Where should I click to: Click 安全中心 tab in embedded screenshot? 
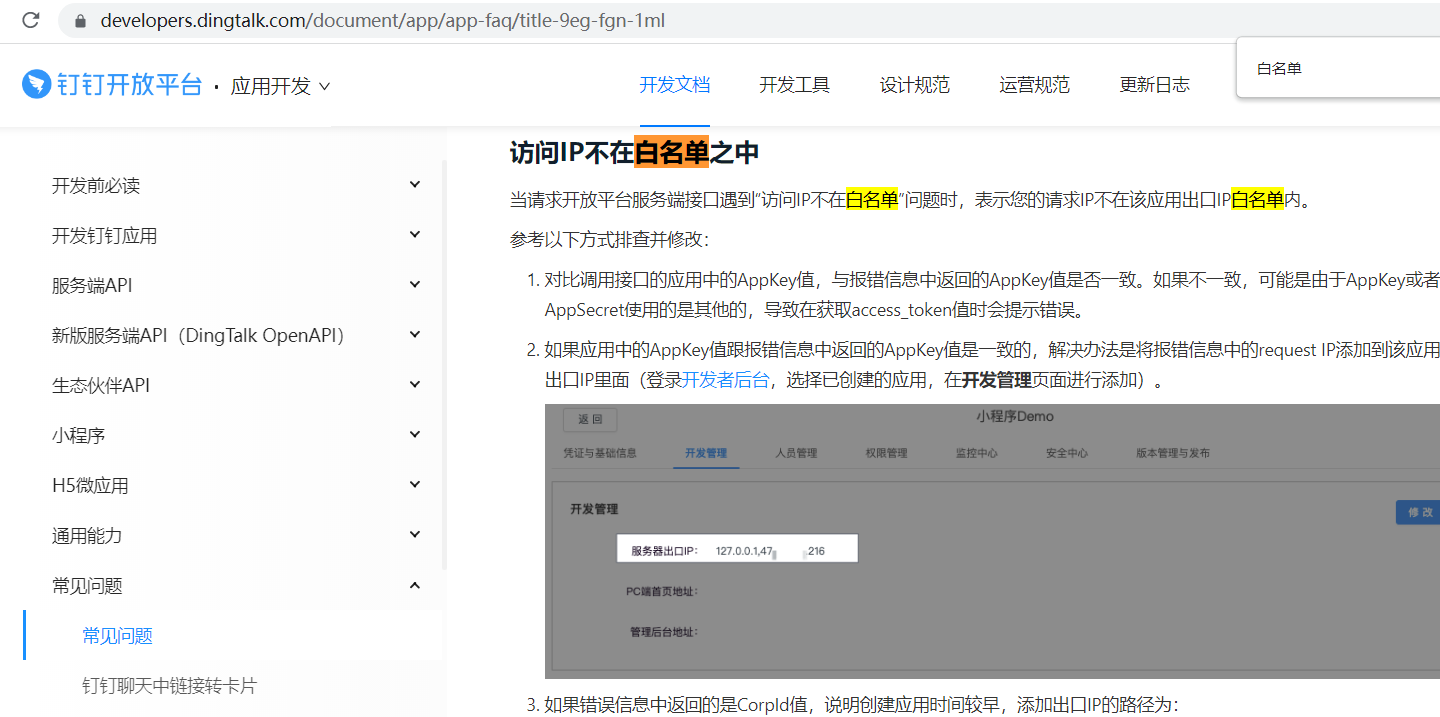tap(1067, 453)
